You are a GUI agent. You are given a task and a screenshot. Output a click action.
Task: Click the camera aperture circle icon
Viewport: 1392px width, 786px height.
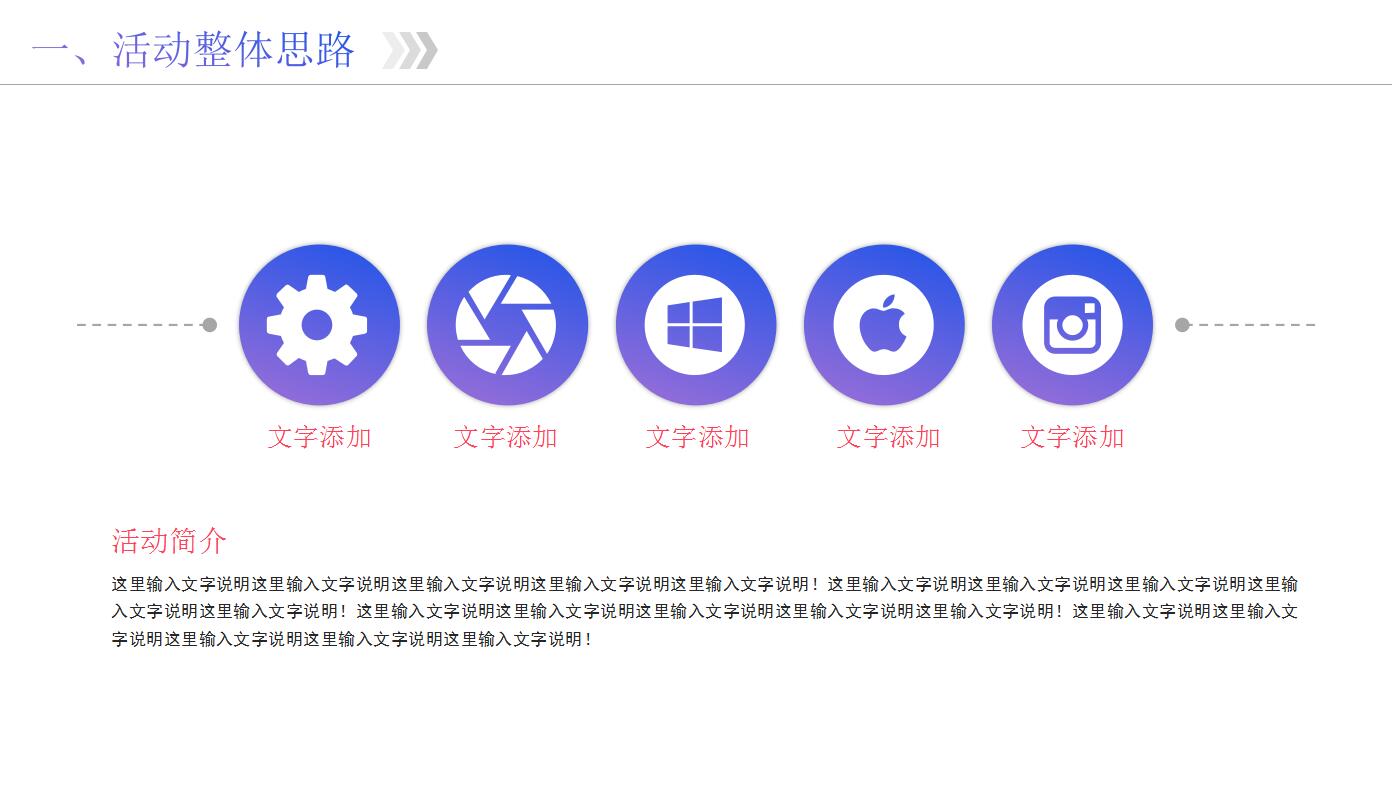[507, 324]
